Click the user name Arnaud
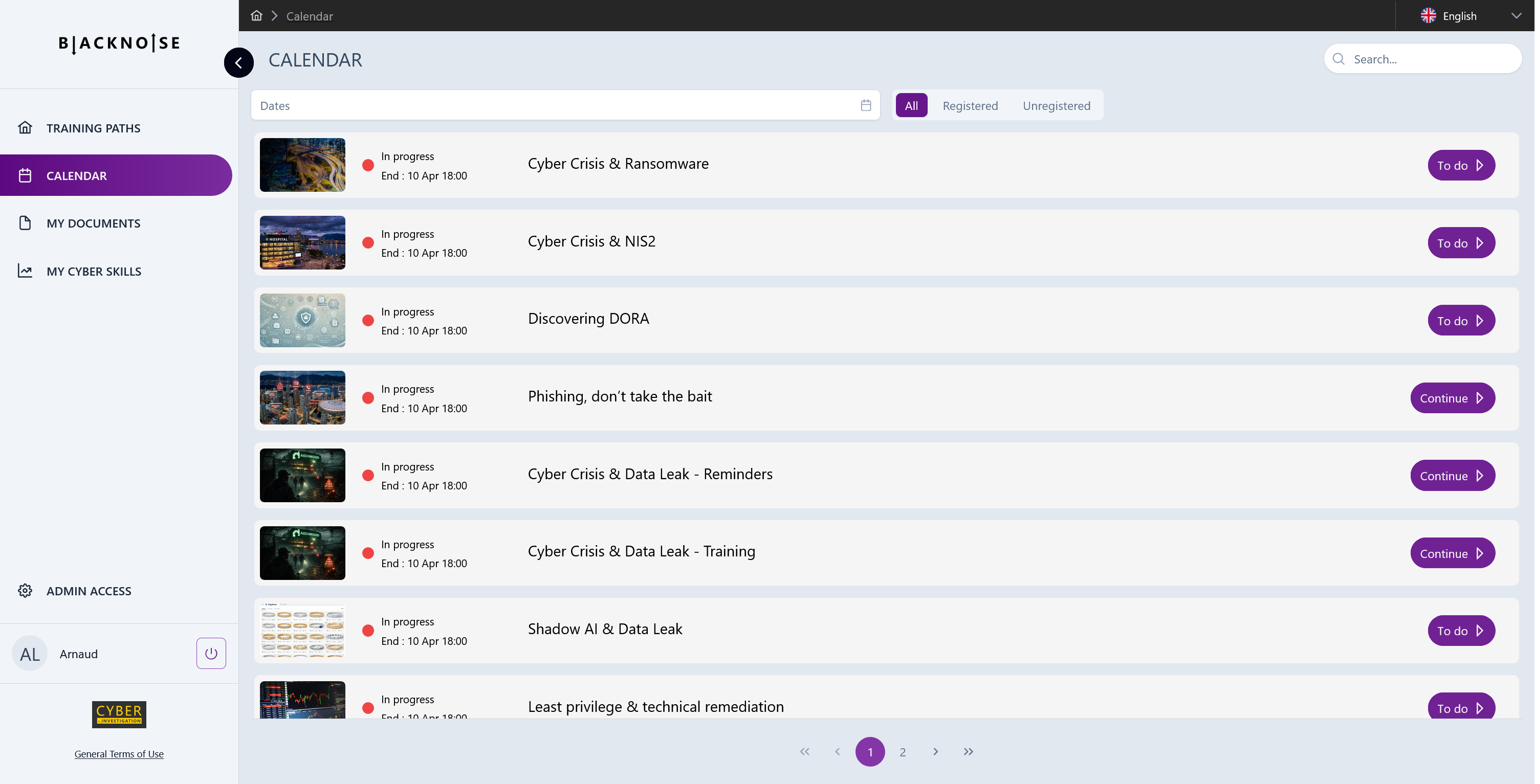Image resolution: width=1540 pixels, height=784 pixels. click(79, 654)
